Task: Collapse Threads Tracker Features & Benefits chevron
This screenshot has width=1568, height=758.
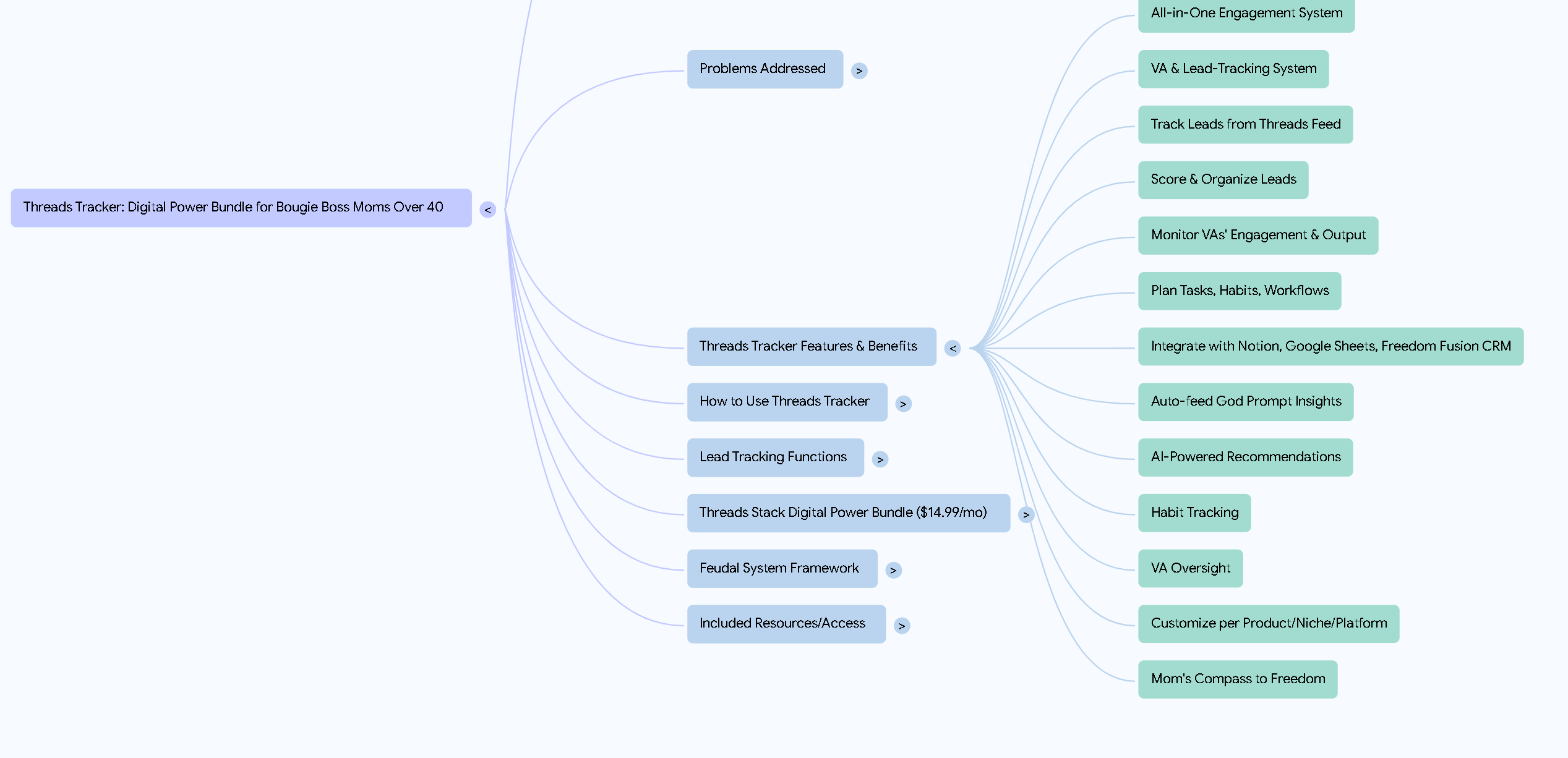Action: click(953, 348)
